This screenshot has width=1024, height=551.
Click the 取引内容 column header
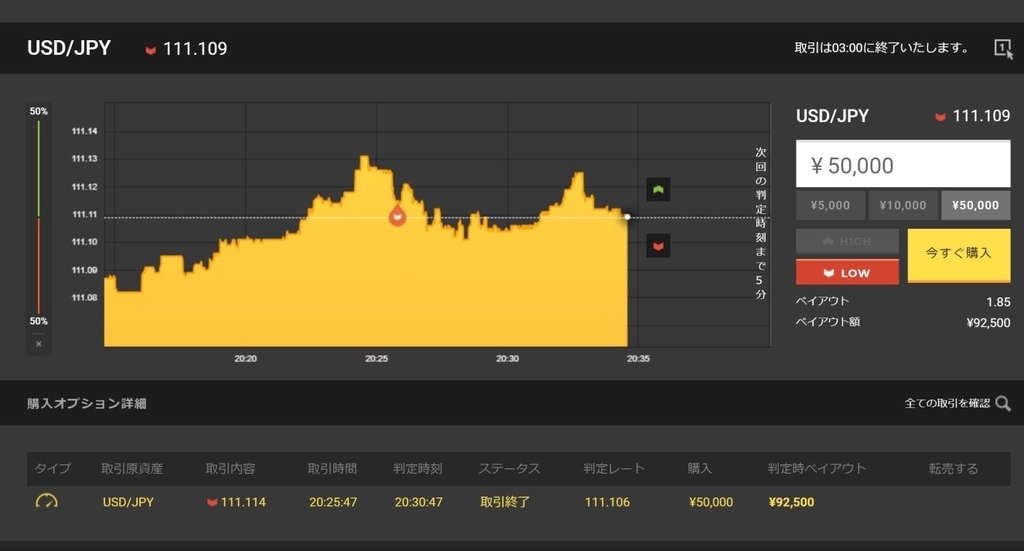[231, 468]
